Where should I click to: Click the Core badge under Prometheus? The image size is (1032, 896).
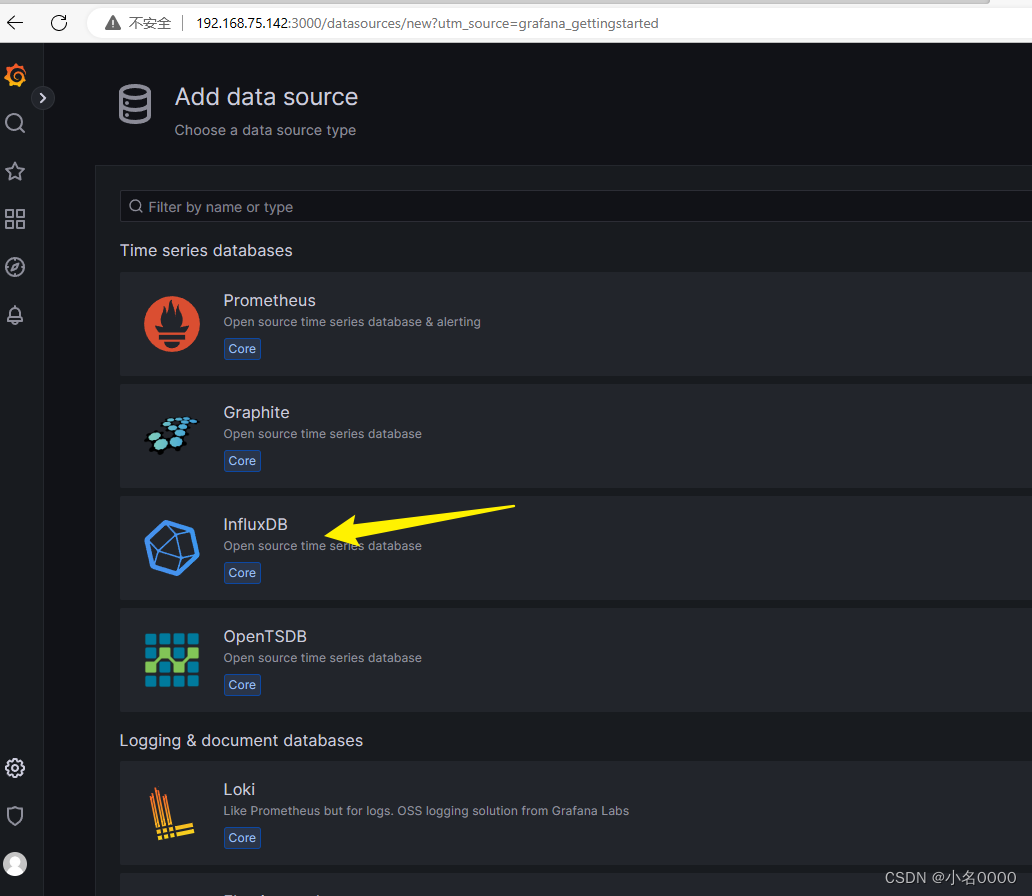pyautogui.click(x=242, y=349)
